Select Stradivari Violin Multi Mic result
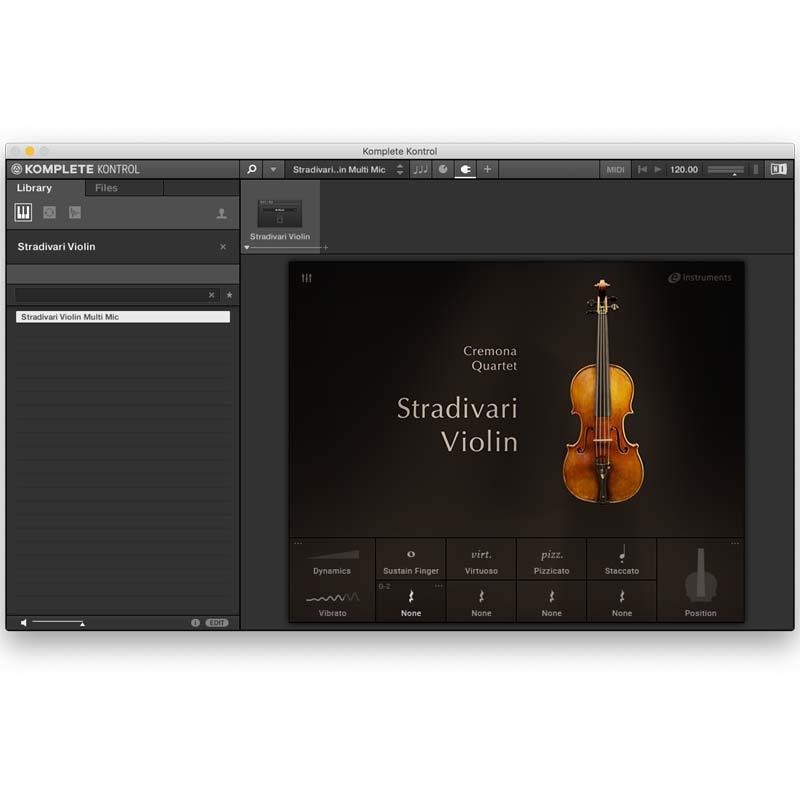The width and height of the screenshot is (800, 800). 123,317
